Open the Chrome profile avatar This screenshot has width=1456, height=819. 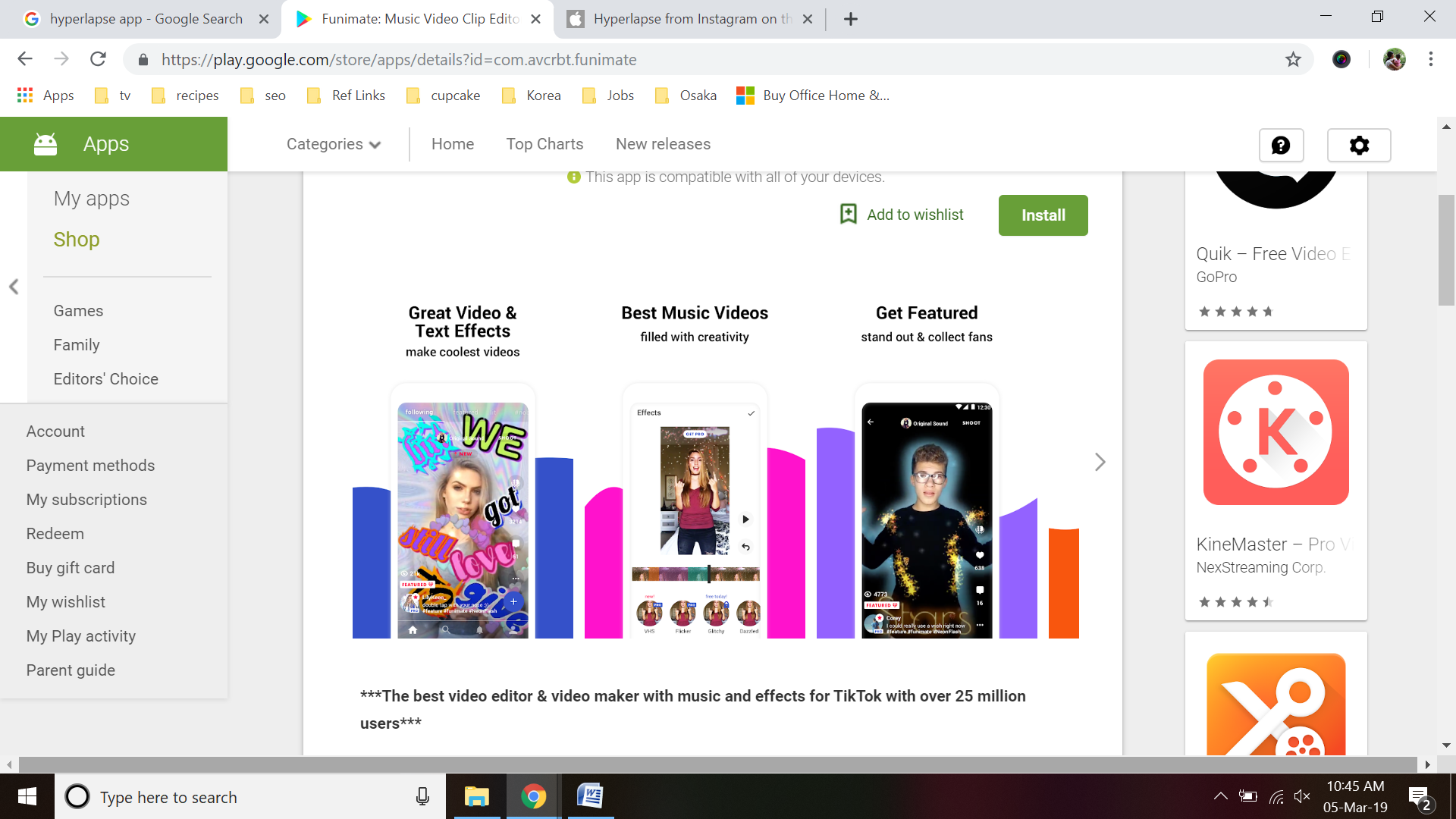[1394, 59]
